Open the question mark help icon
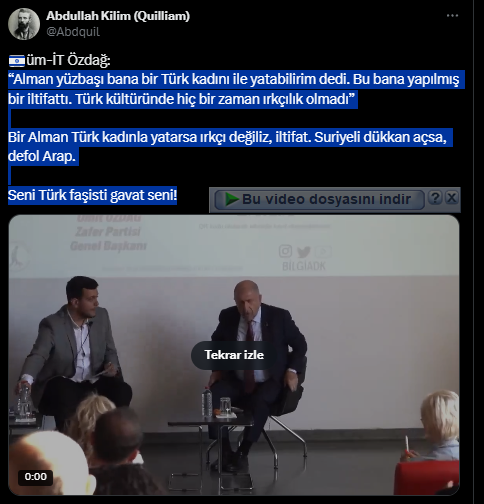484x504 pixels. 435,198
